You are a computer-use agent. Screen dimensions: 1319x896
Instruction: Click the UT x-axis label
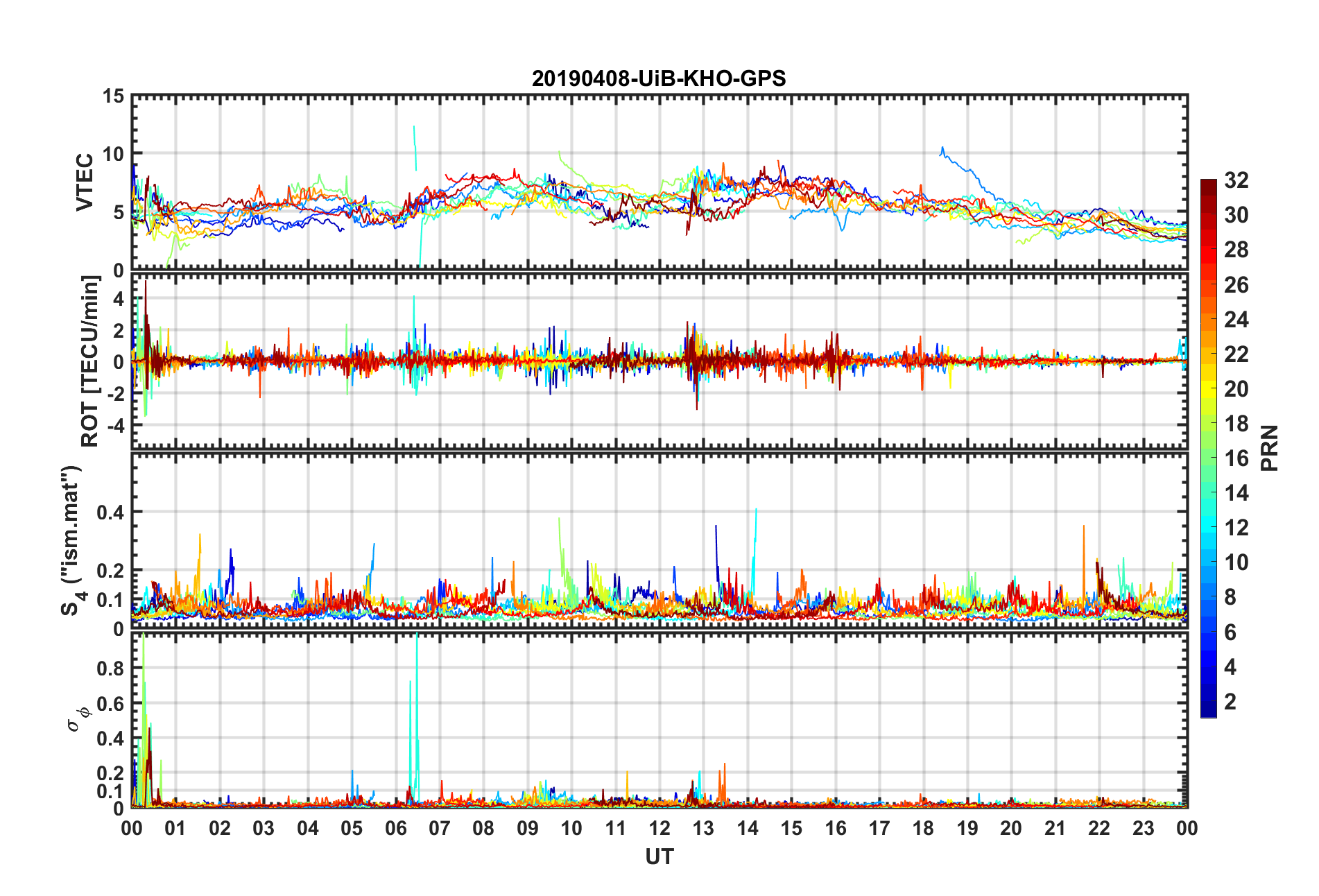[659, 857]
